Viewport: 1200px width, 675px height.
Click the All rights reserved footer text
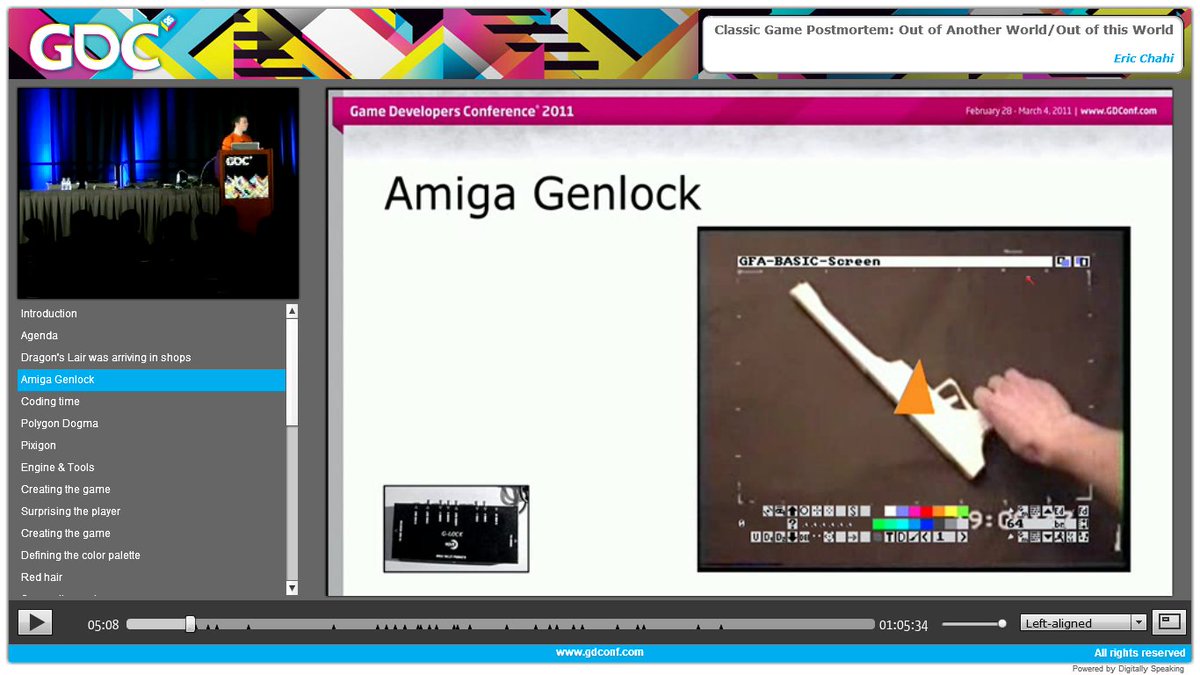pos(1139,653)
